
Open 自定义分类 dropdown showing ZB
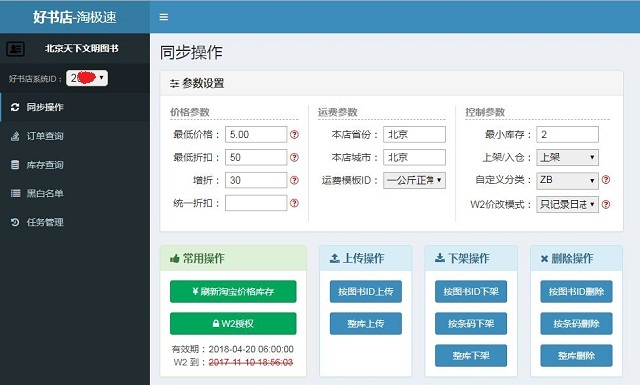click(567, 180)
